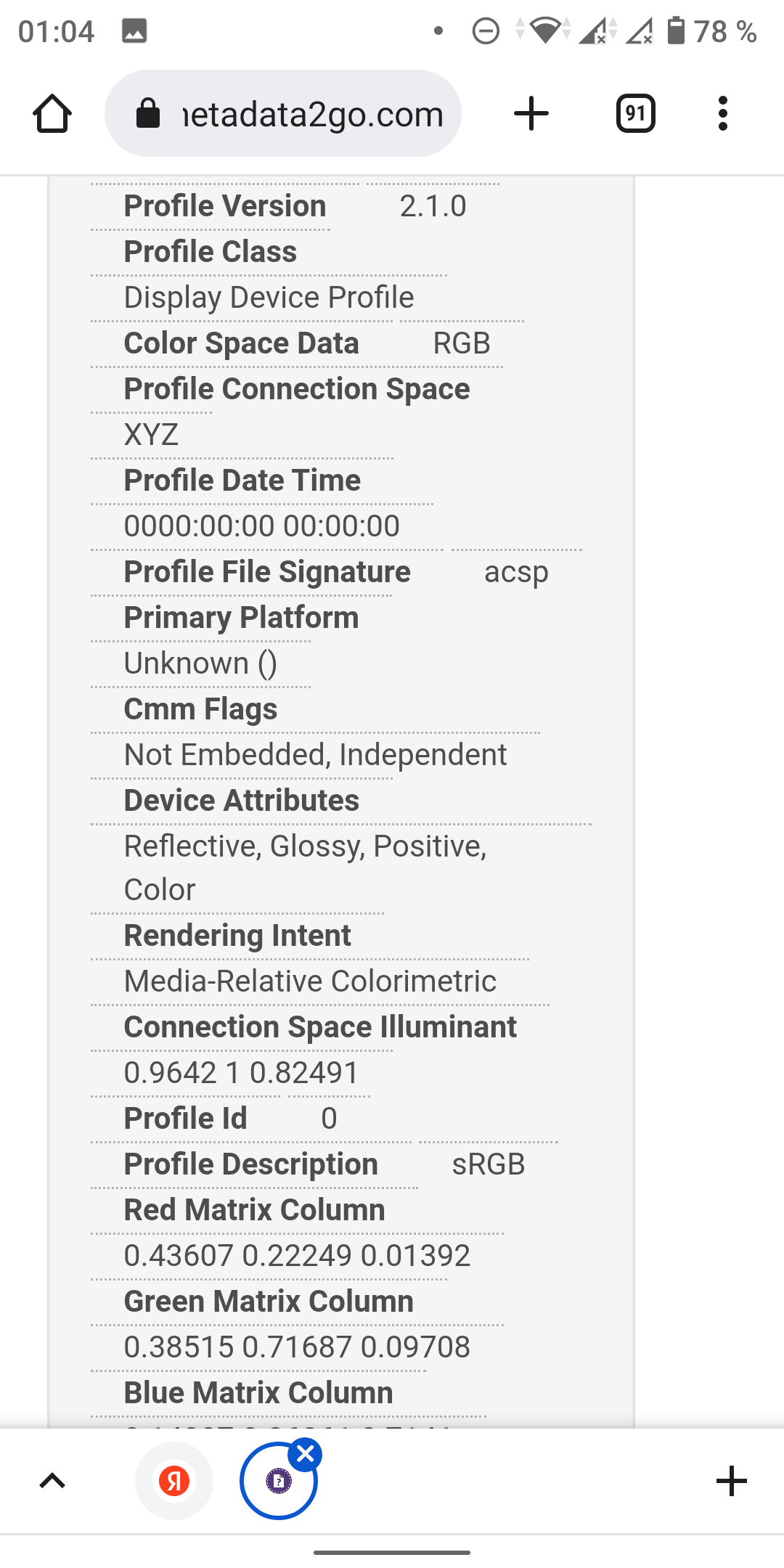Select the Color Space Data RGB value
This screenshot has width=784, height=1568.
point(462,343)
